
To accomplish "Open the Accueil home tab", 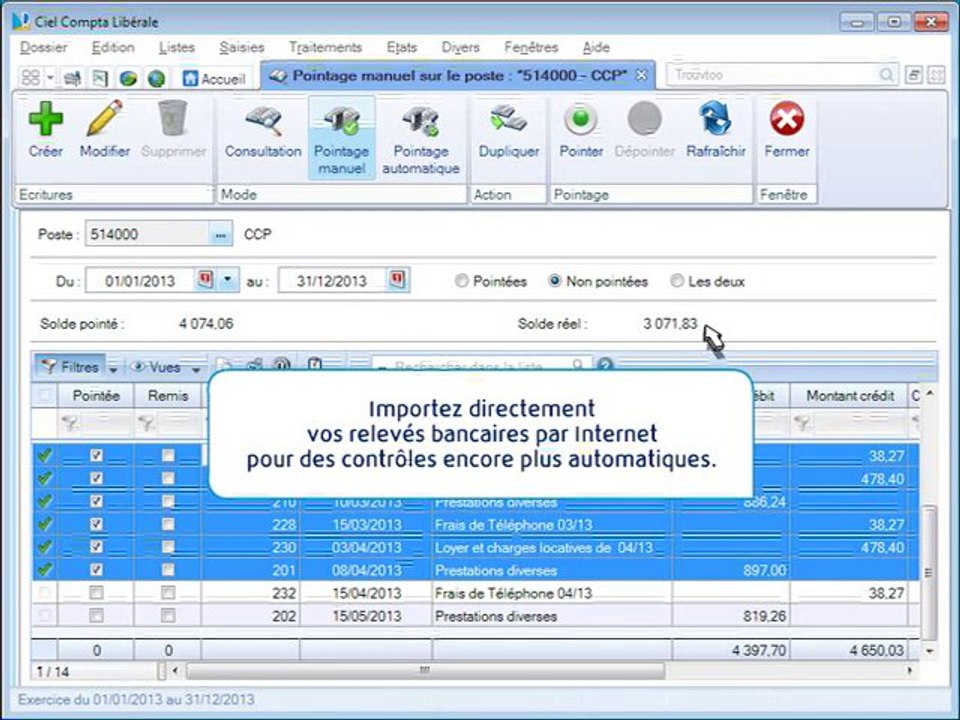I will pyautogui.click(x=214, y=78).
